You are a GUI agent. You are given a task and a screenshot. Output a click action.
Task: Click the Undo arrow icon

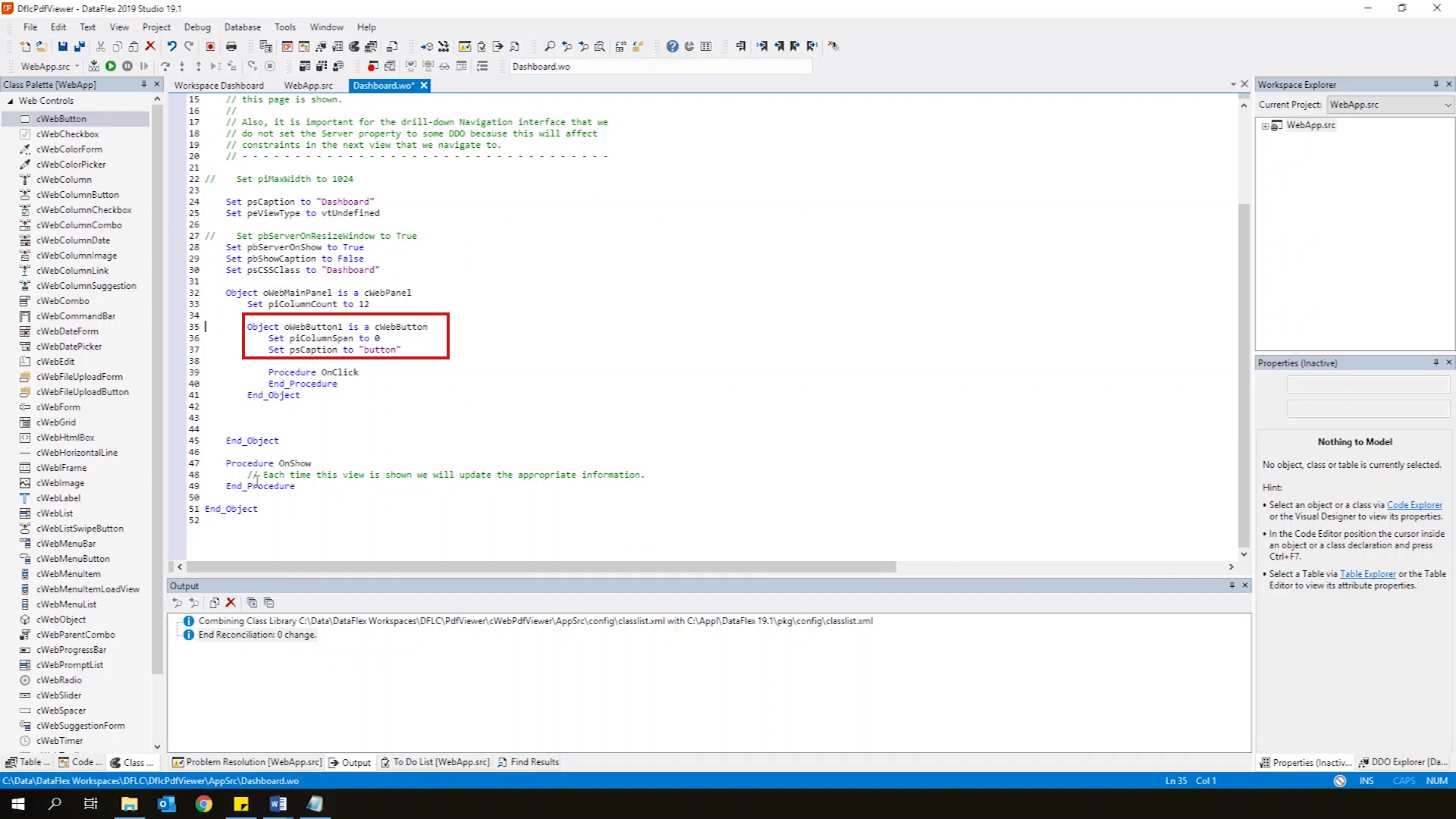[x=172, y=46]
